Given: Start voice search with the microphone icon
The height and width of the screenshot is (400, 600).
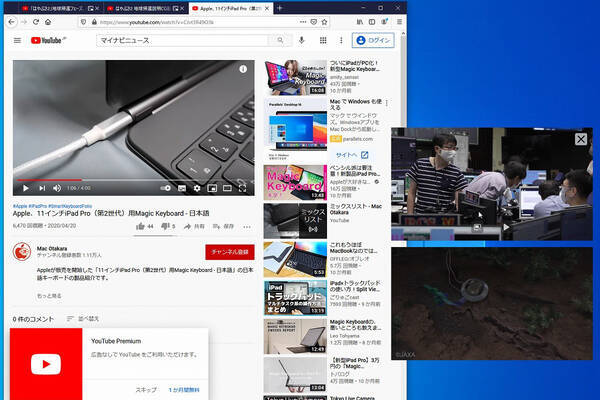Looking at the screenshot, I should 302,40.
